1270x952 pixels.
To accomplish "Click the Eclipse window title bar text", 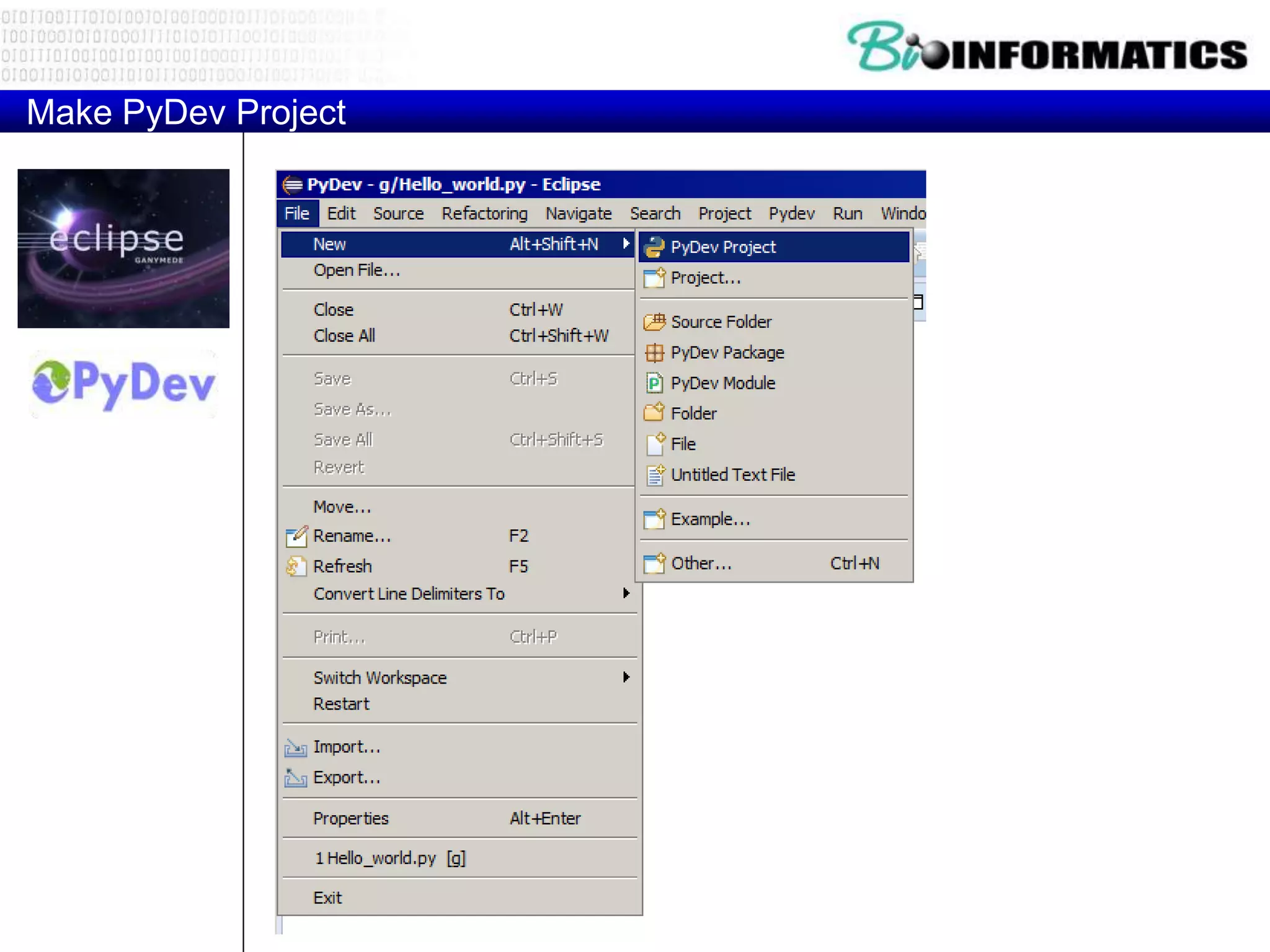I will 454,185.
